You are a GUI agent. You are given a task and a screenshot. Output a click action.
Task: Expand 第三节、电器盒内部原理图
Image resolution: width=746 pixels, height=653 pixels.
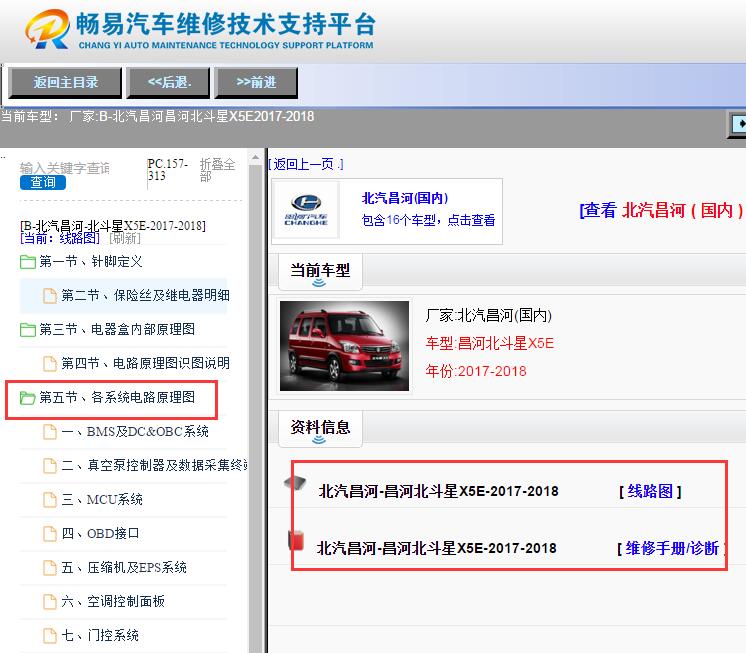117,329
